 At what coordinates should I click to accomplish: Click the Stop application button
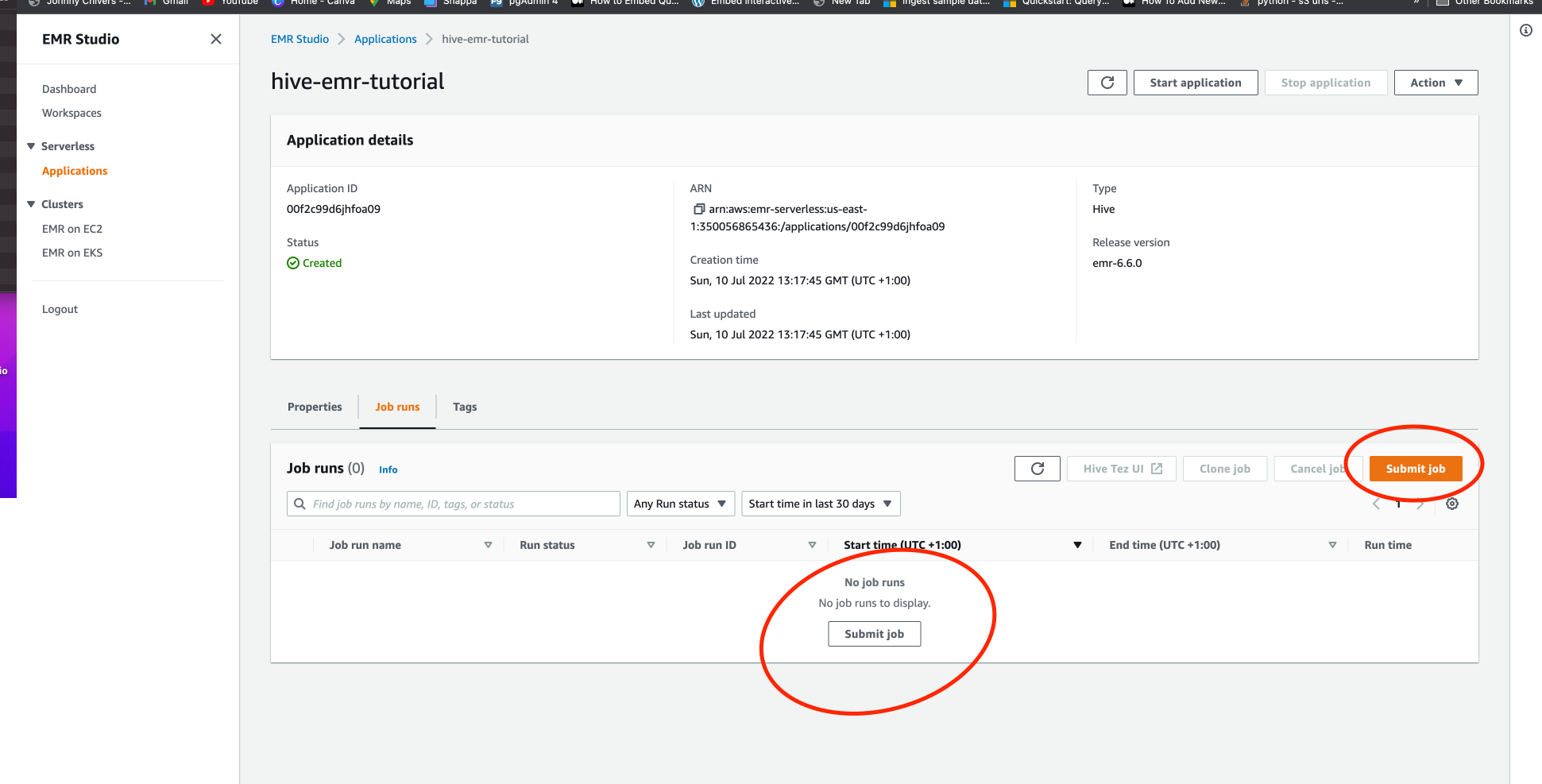click(1325, 83)
